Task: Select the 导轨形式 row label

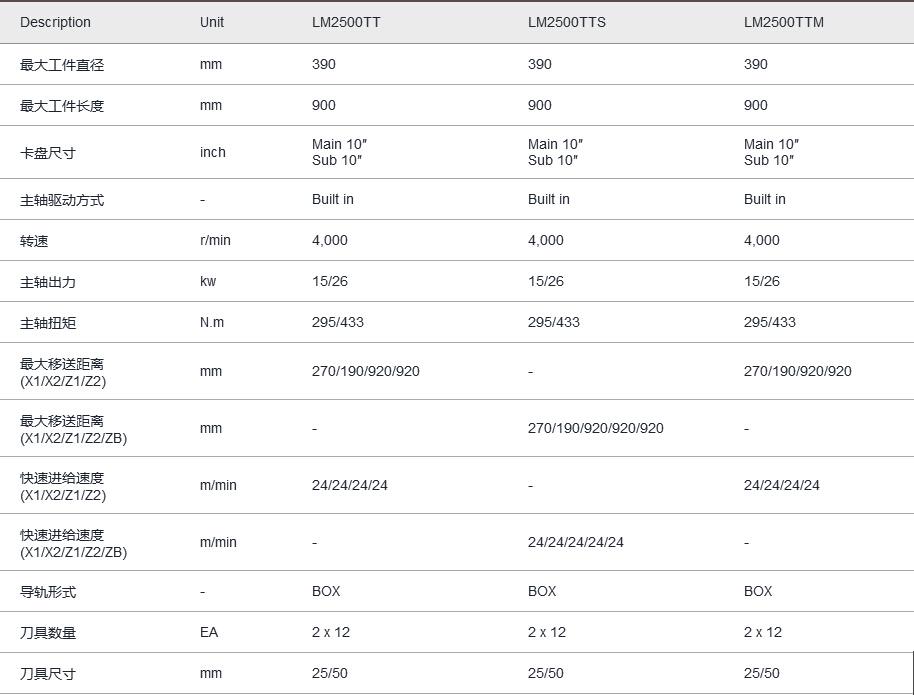Action: pyautogui.click(x=48, y=592)
